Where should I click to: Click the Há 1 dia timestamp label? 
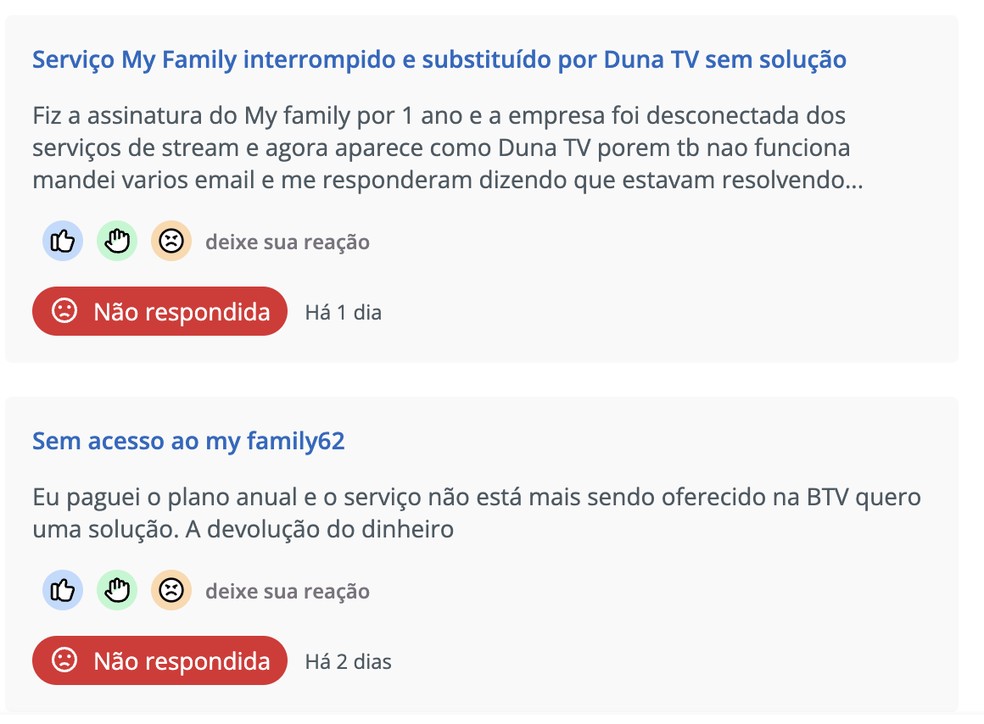(344, 312)
